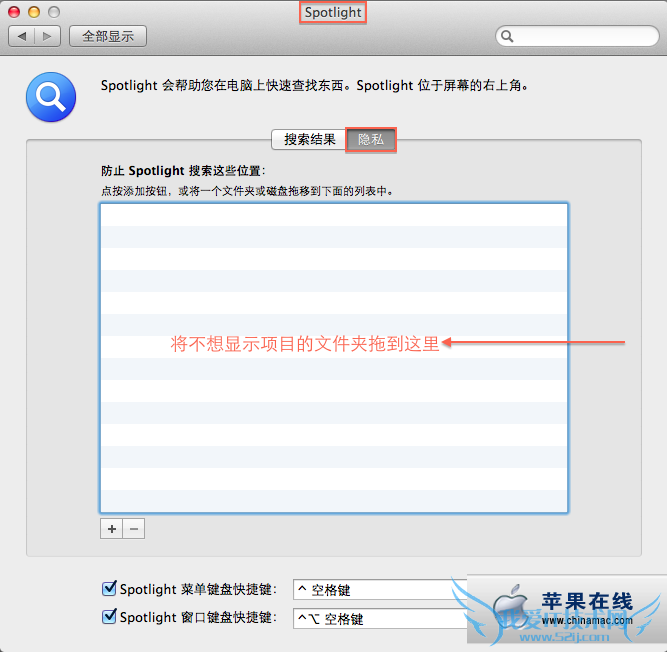Image resolution: width=667 pixels, height=652 pixels.
Task: Toggle Spotlight 菜单键盘快捷键 checkbox
Action: click(109, 589)
